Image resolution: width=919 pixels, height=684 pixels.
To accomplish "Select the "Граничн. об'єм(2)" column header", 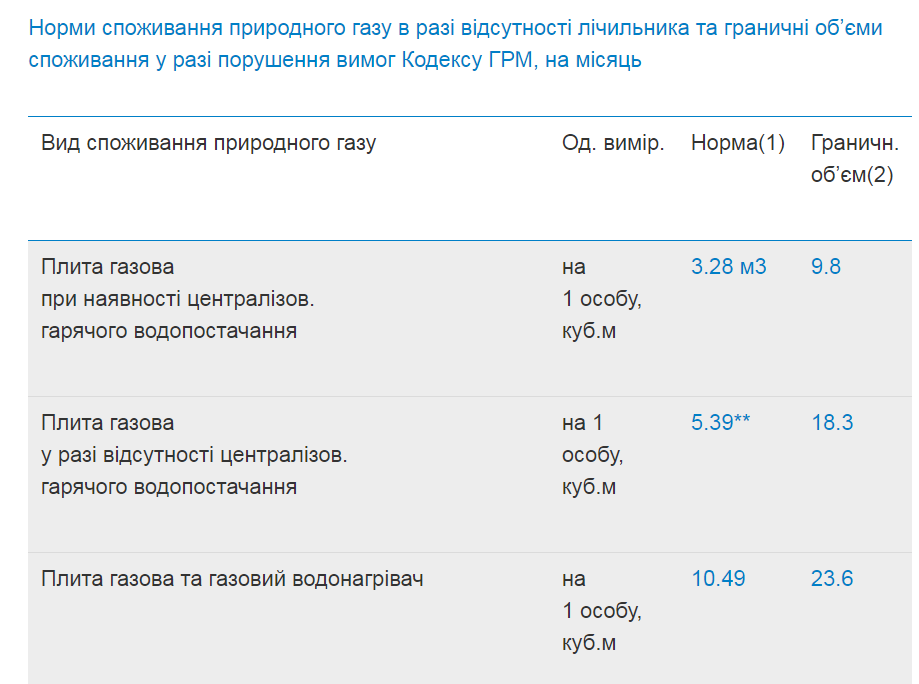I will tap(854, 159).
